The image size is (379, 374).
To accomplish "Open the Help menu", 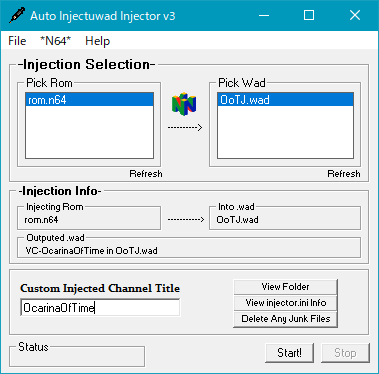I will click(x=97, y=41).
